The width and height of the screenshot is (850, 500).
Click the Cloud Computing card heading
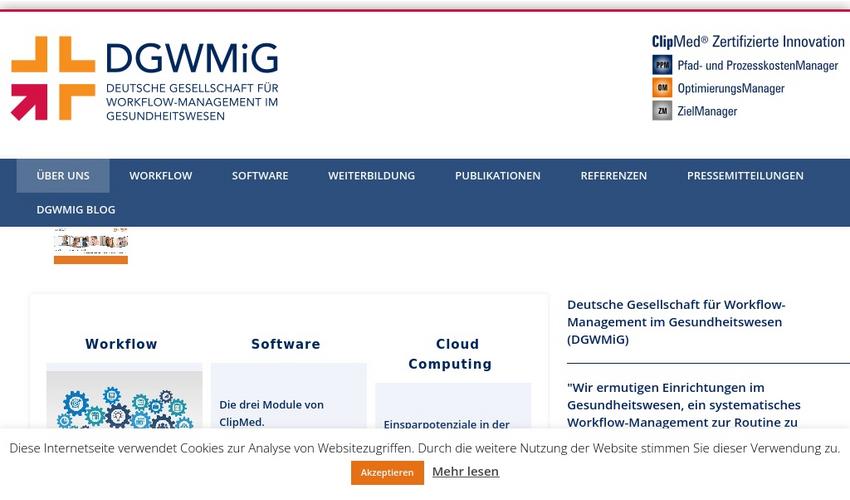coord(450,354)
